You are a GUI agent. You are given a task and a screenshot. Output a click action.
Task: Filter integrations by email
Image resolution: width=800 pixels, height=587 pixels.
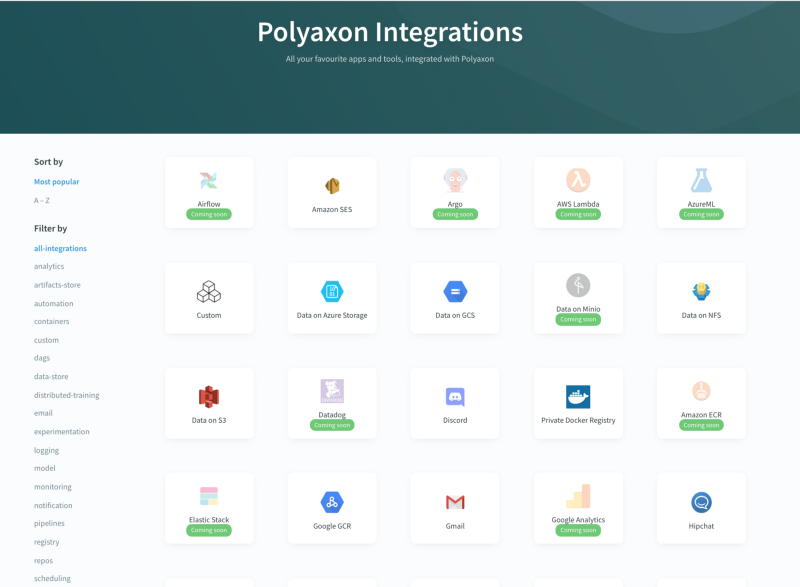pos(43,413)
